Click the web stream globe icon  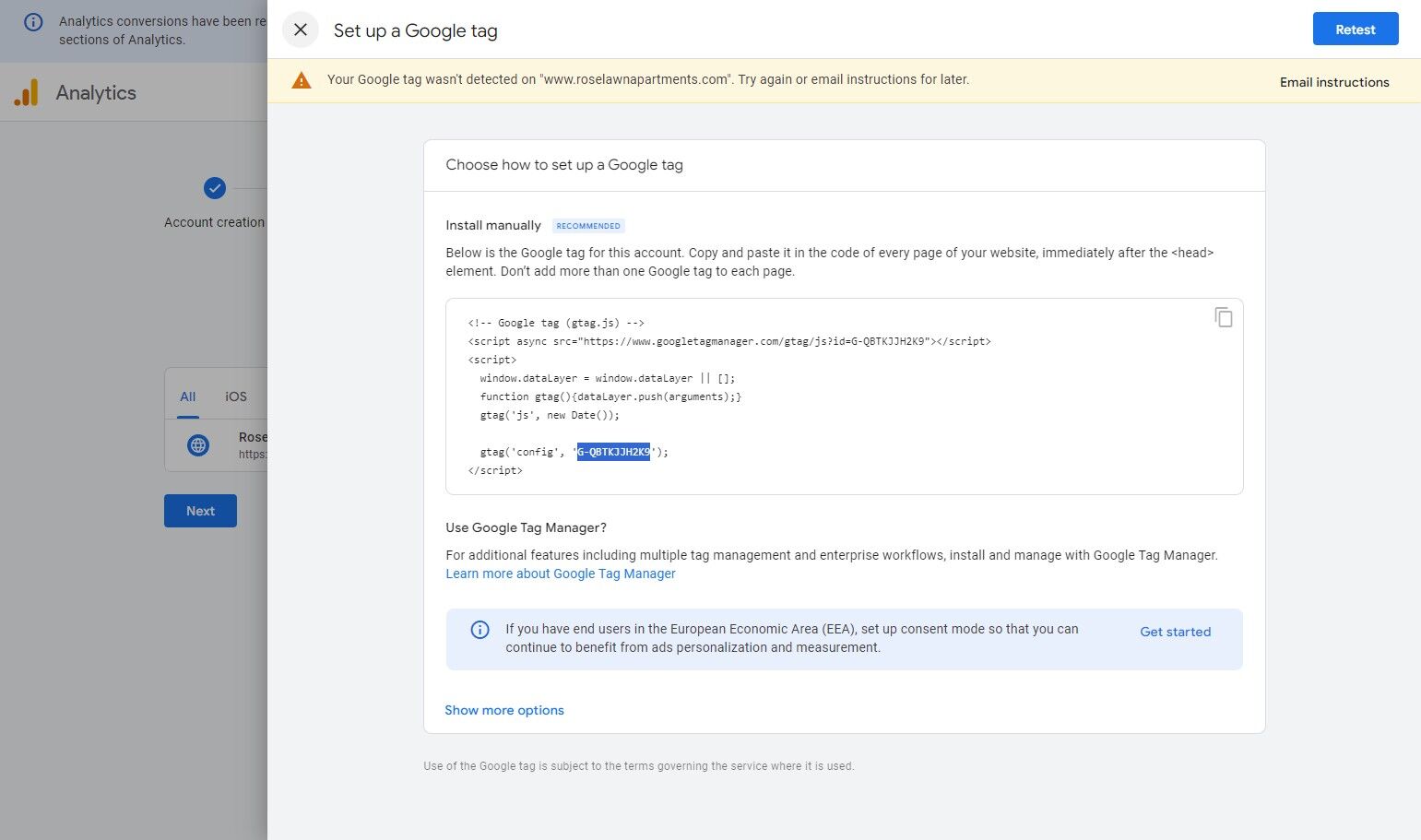[x=198, y=445]
